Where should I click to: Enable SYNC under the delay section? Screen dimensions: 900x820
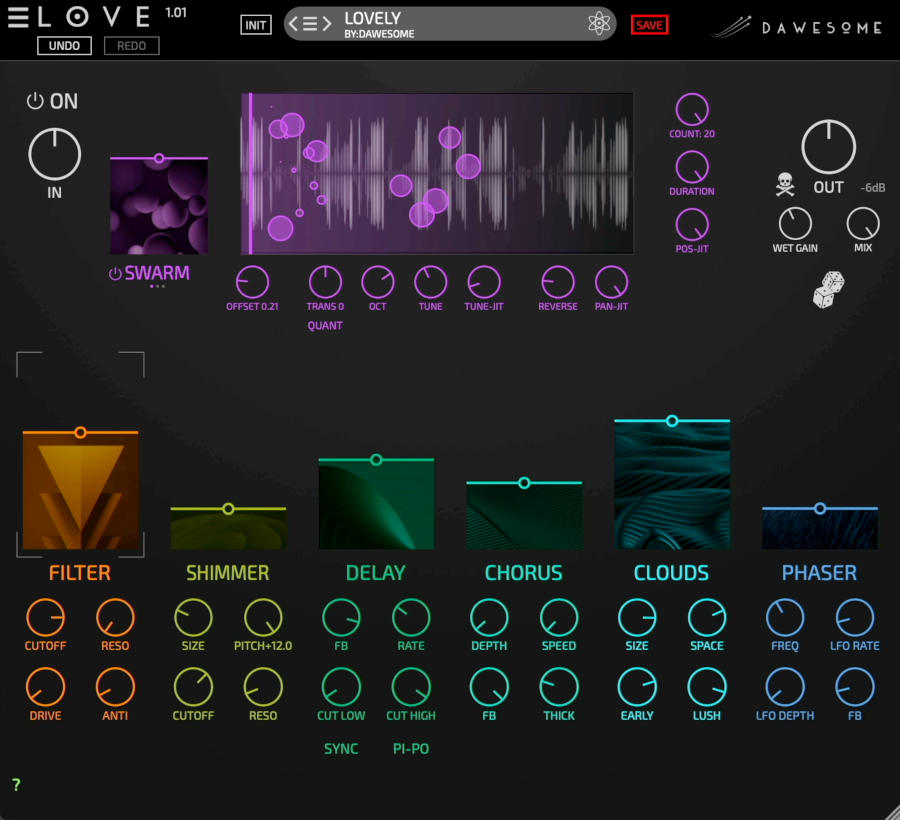341,748
